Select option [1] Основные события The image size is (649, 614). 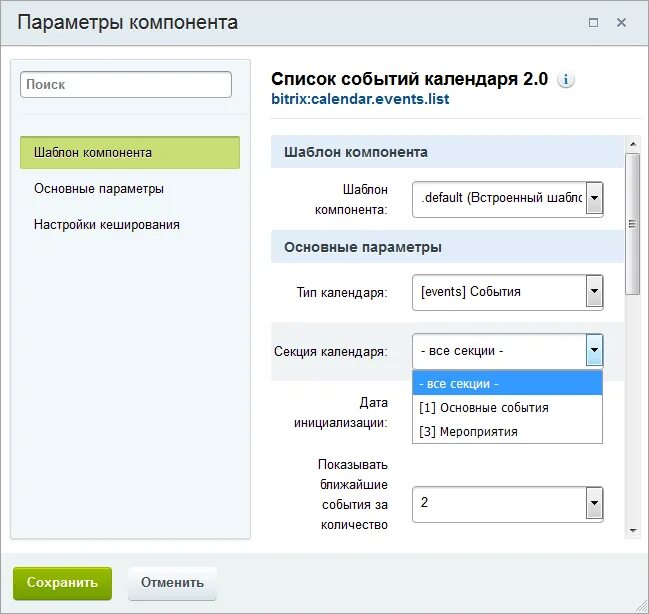coord(507,408)
